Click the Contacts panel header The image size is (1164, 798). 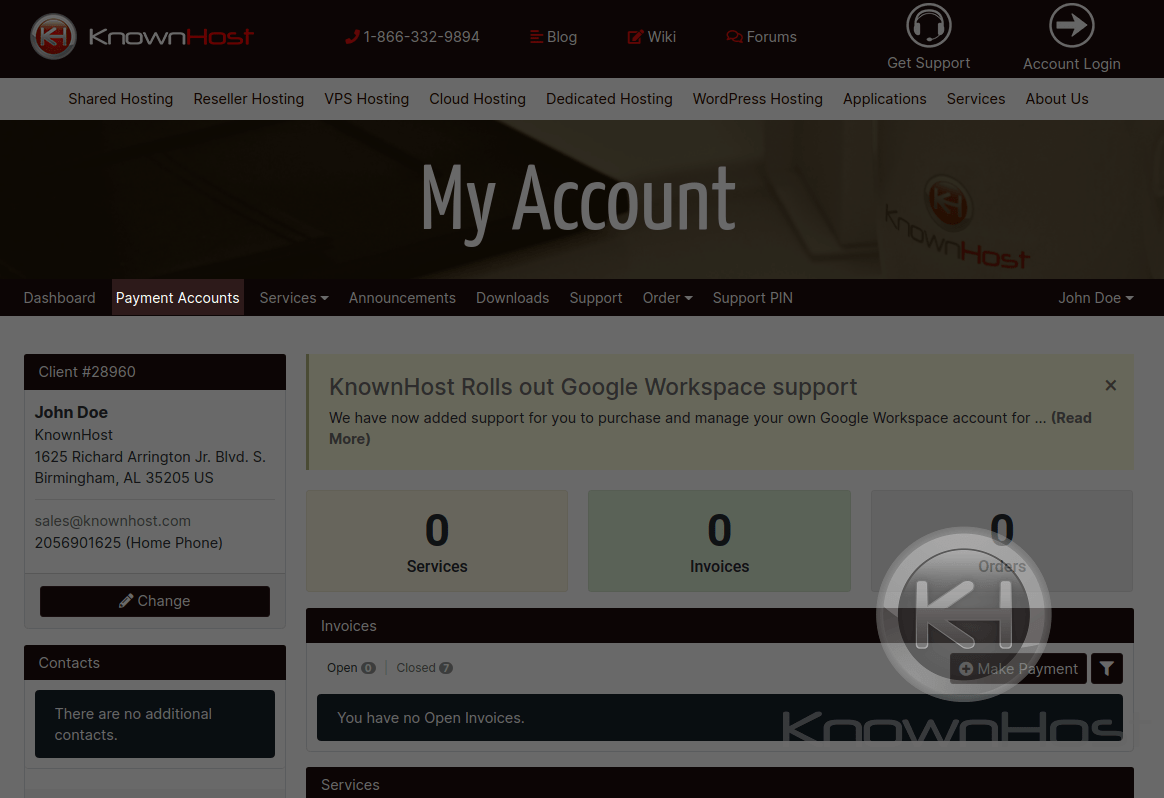(155, 663)
